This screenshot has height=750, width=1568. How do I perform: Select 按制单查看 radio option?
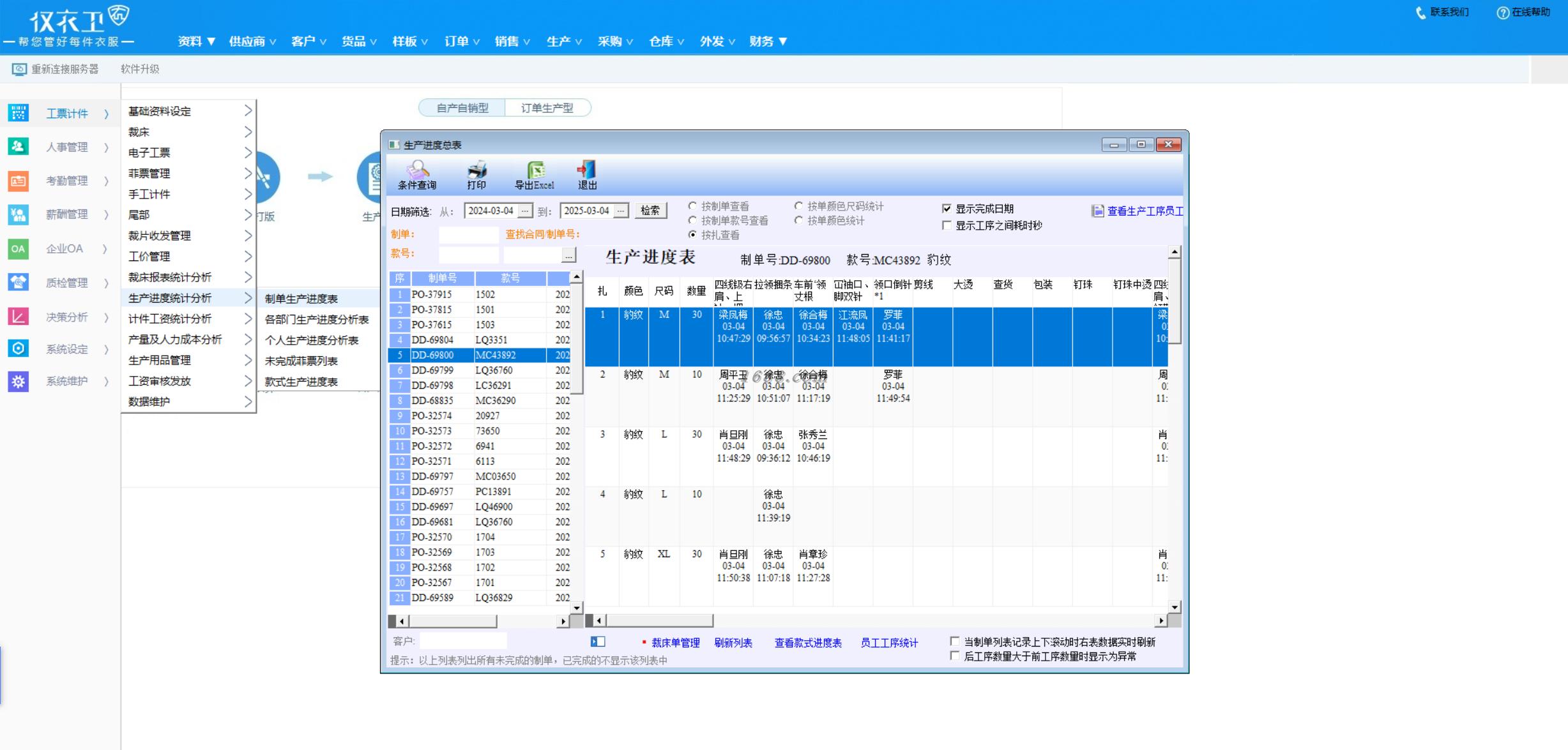click(x=692, y=206)
